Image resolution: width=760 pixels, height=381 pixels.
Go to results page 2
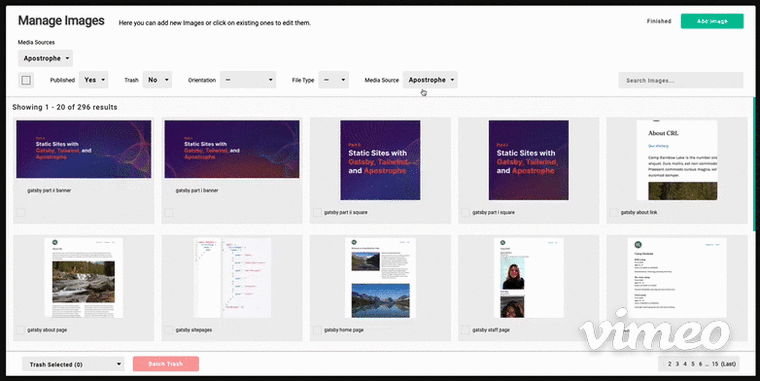click(x=669, y=364)
